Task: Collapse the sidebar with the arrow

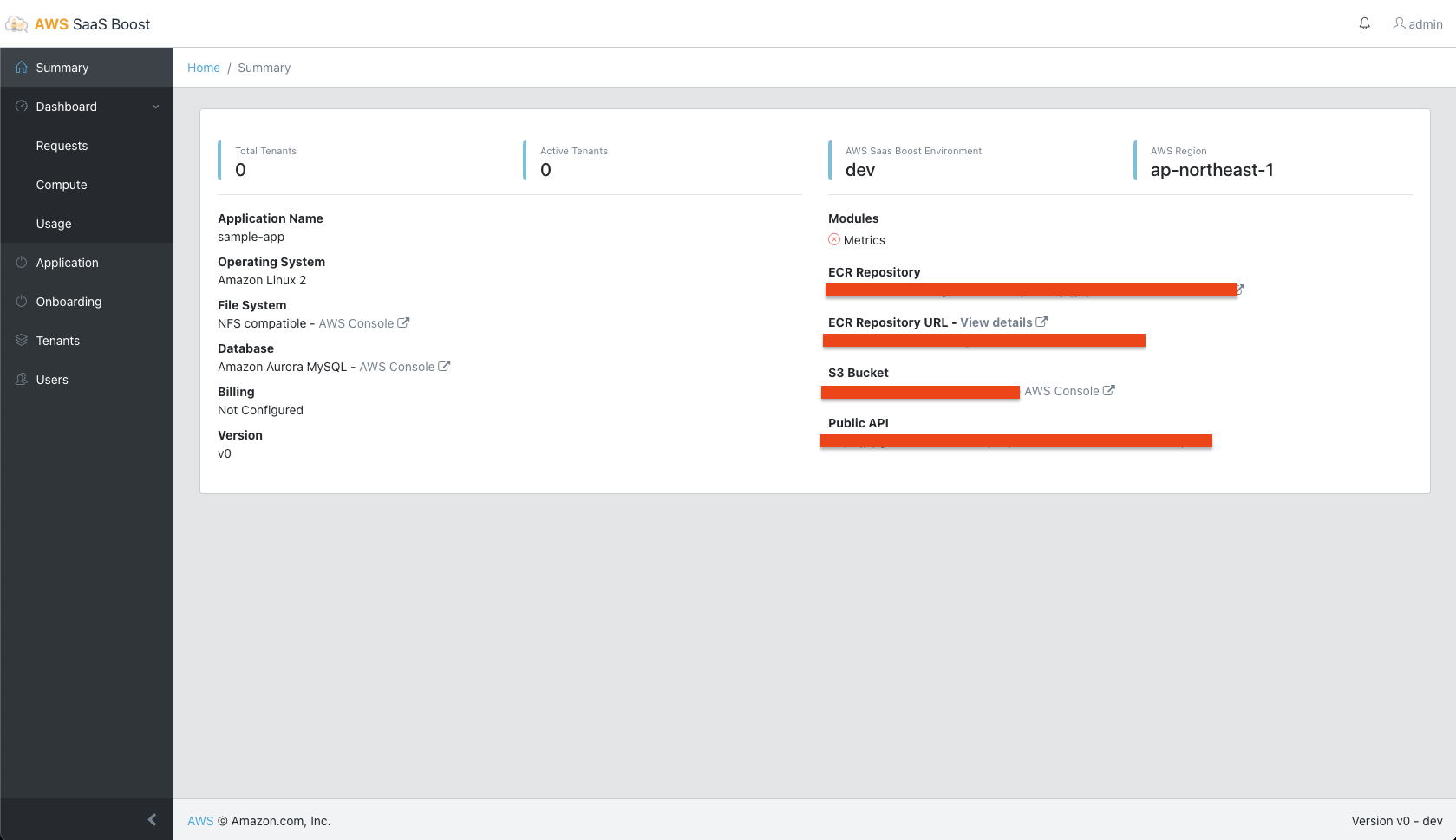Action: 152,819
